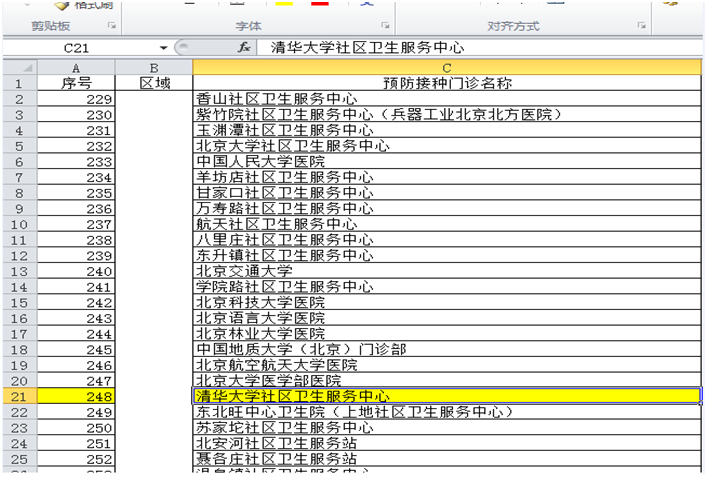The image size is (720, 478).
Task: Select cell 北京林业大学医院
Action: (447, 334)
